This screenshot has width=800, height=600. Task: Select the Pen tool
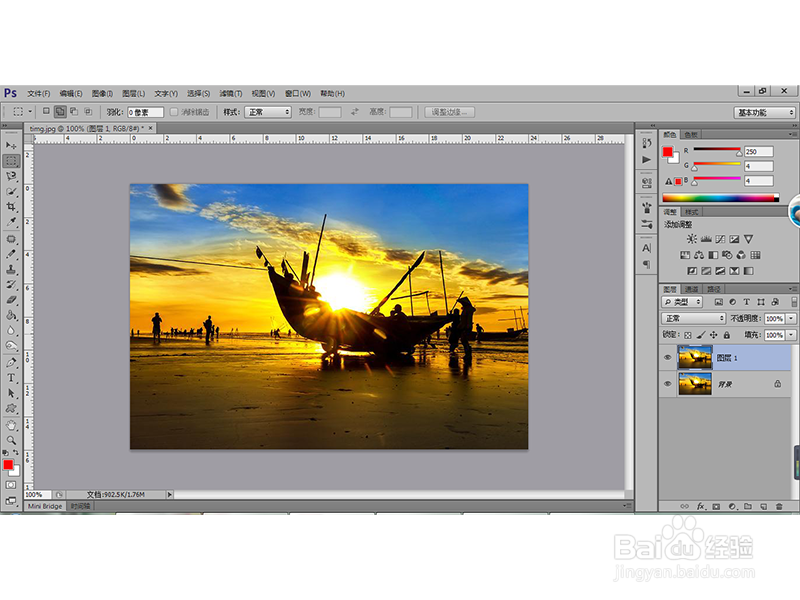[11, 363]
